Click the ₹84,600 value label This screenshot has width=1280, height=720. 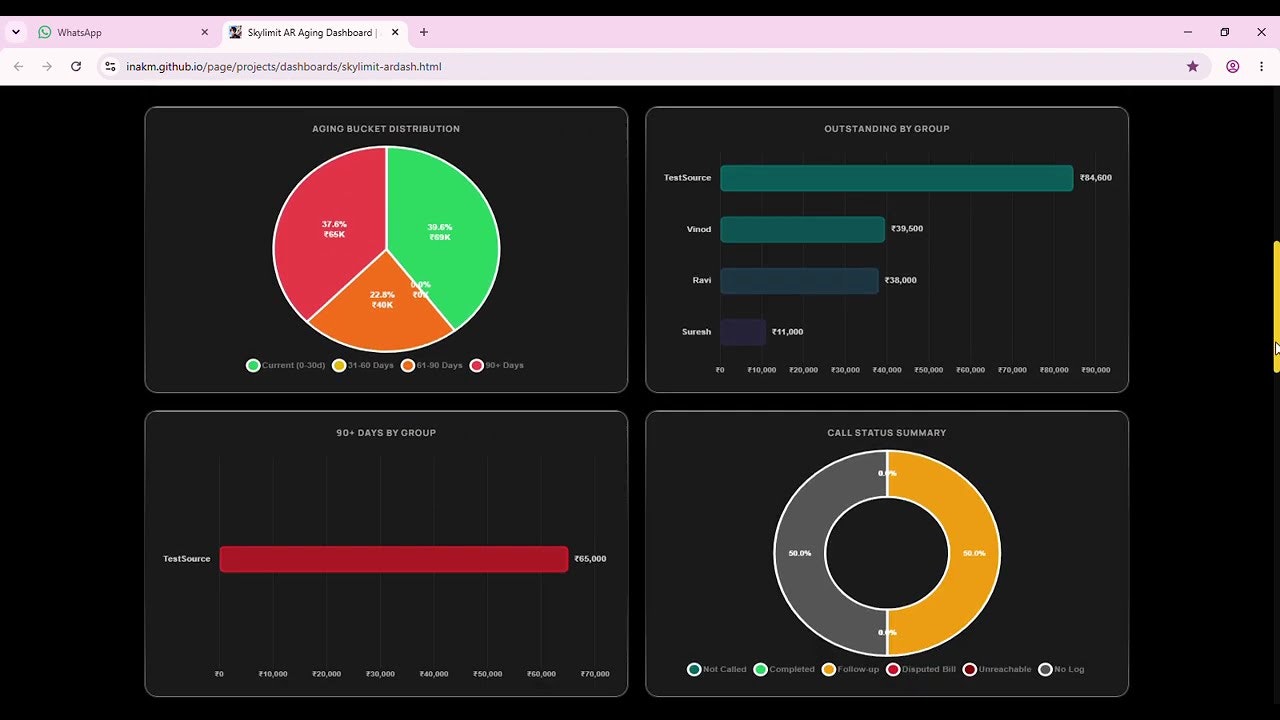coord(1096,178)
